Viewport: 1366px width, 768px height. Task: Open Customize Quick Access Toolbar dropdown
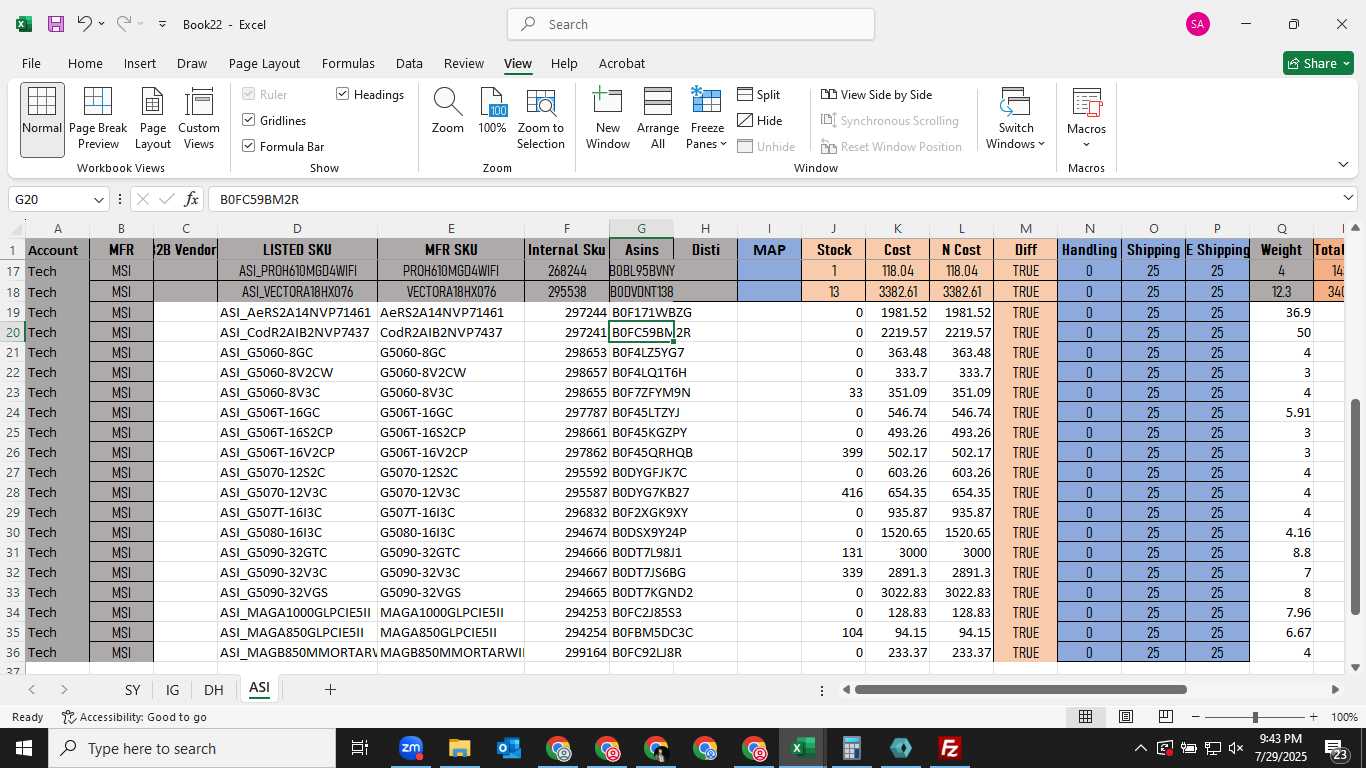click(162, 24)
